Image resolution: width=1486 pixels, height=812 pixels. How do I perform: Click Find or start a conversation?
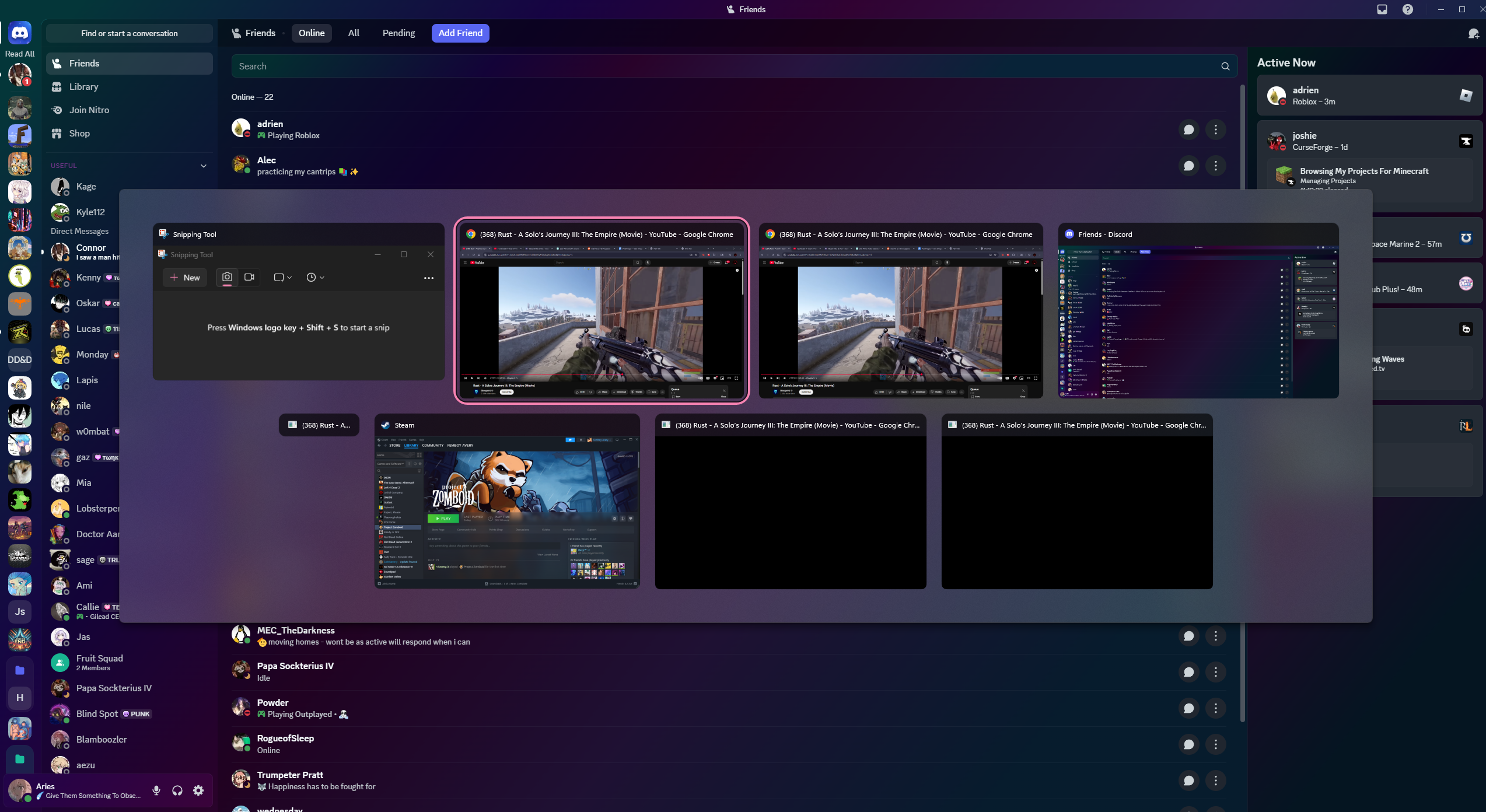tap(130, 33)
